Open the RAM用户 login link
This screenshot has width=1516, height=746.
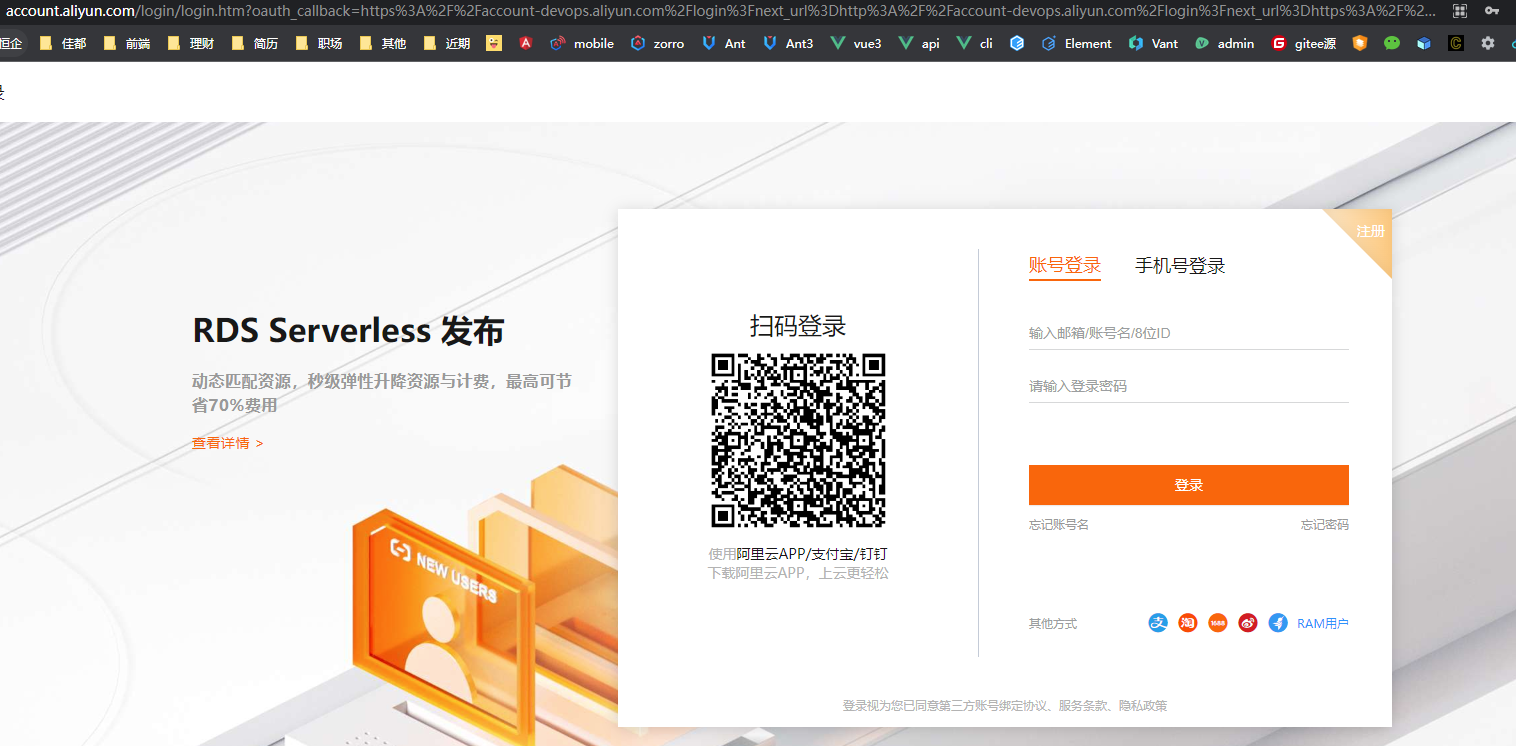(1323, 623)
